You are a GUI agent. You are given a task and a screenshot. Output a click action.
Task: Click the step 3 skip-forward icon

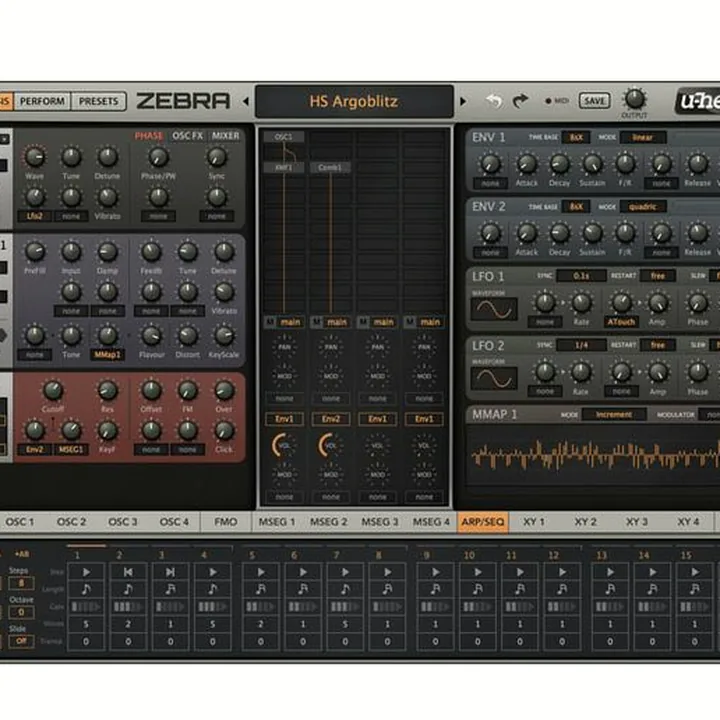click(x=170, y=572)
